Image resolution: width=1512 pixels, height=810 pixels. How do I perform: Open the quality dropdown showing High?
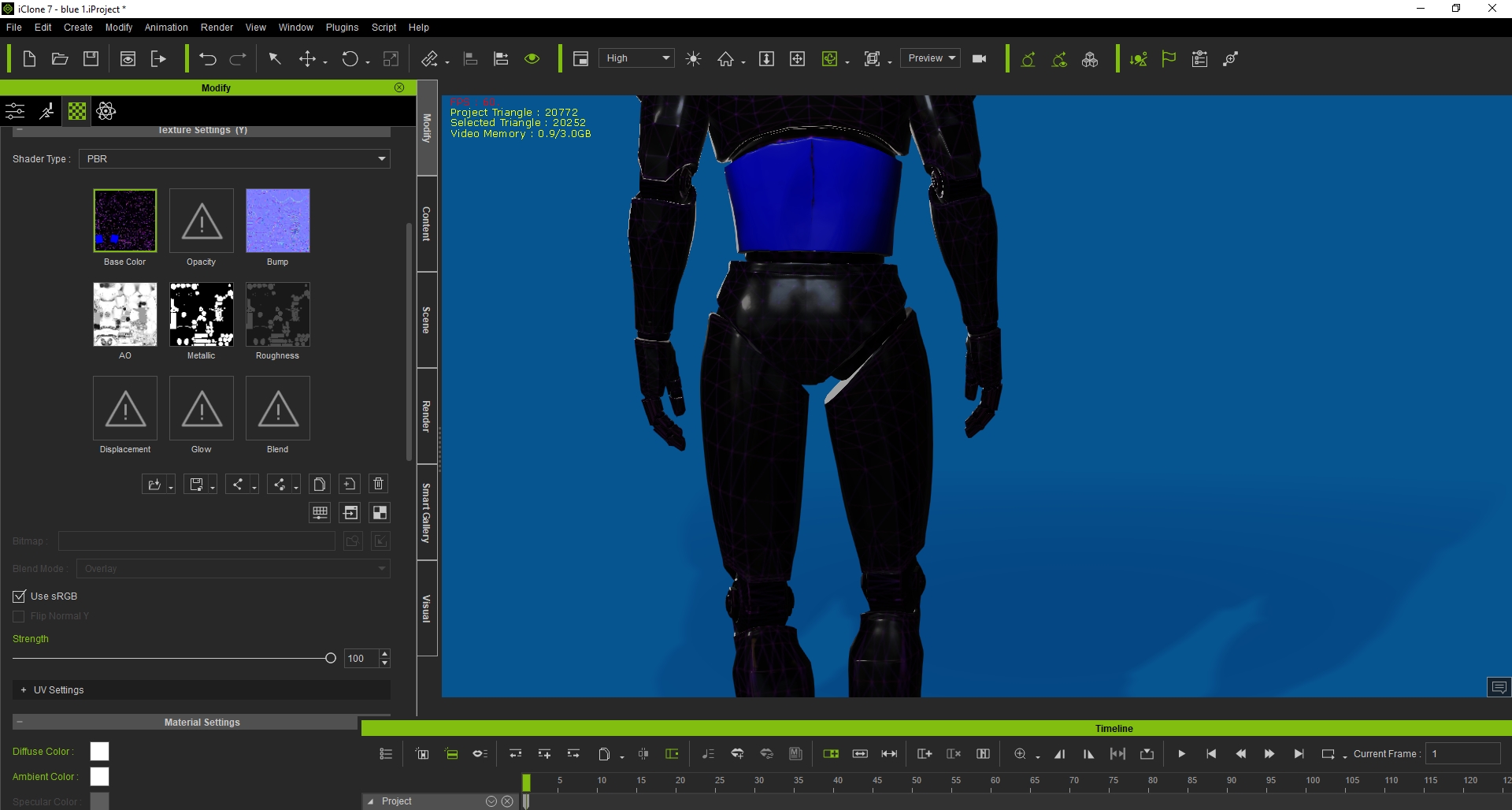click(637, 58)
